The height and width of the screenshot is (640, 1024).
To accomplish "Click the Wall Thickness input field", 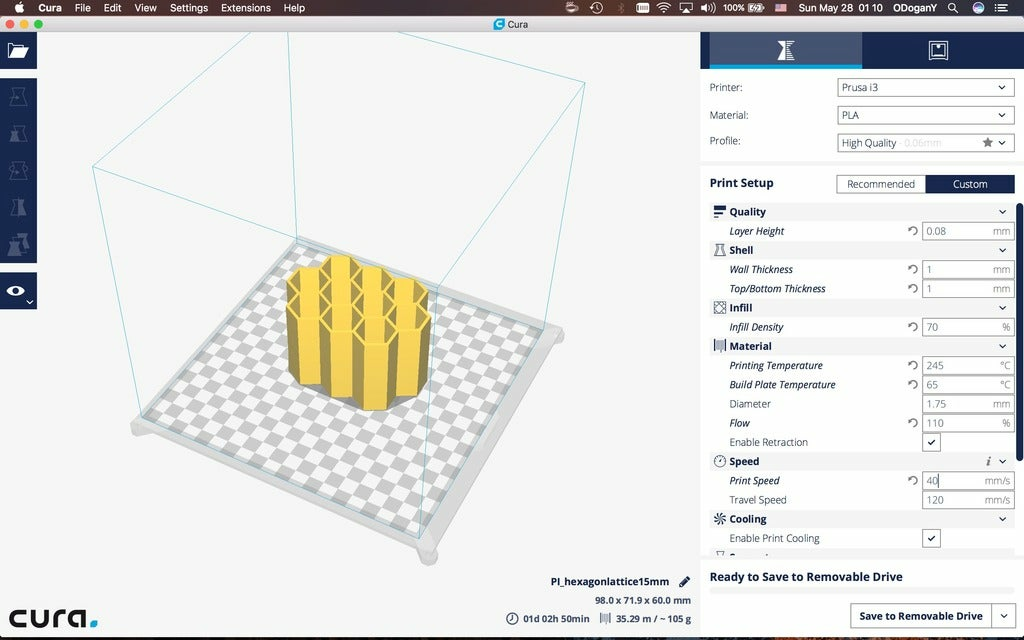I will (x=968, y=269).
